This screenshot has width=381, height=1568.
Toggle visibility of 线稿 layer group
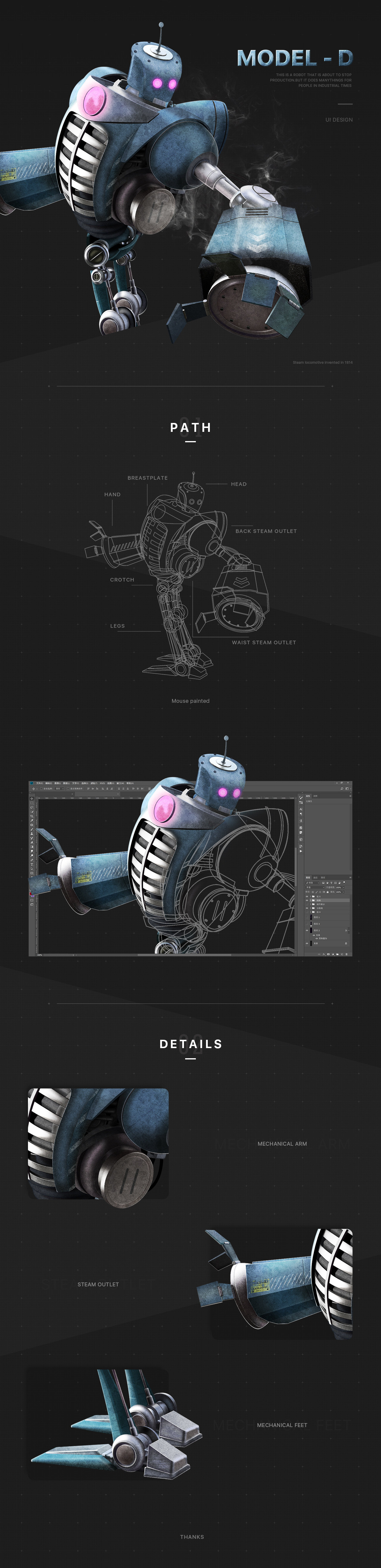tap(307, 901)
